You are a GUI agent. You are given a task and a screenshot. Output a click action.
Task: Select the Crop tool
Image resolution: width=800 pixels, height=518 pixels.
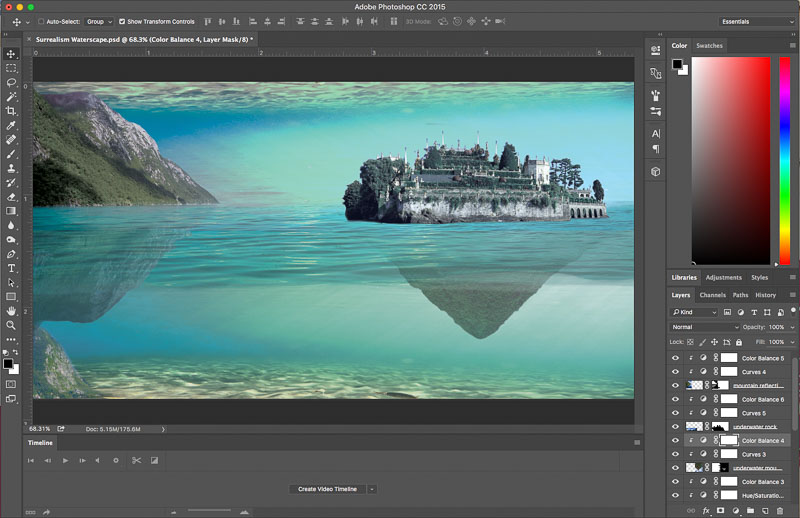11,111
